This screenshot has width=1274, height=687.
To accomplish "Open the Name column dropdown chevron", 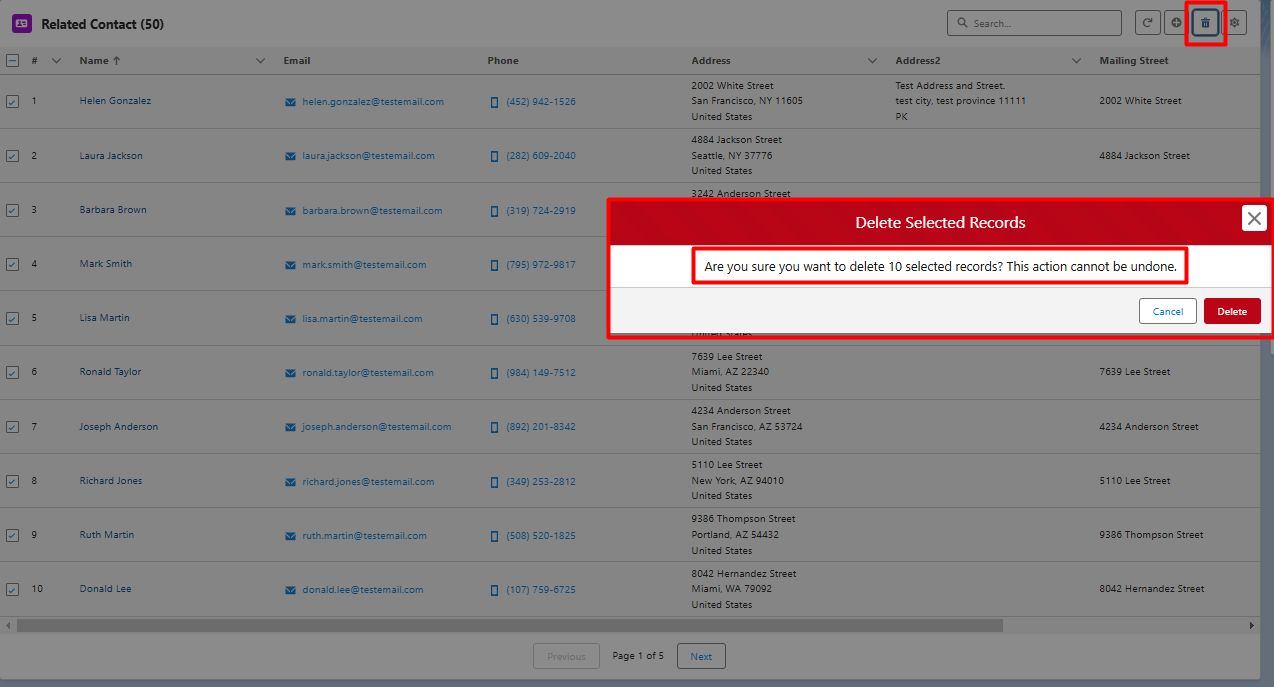I will [x=261, y=61].
